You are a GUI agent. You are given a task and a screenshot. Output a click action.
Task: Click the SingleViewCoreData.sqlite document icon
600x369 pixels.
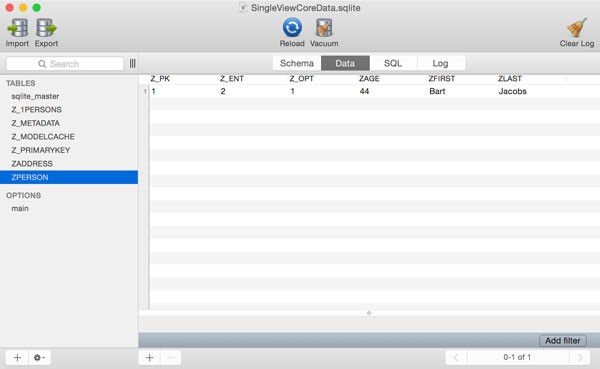(243, 8)
